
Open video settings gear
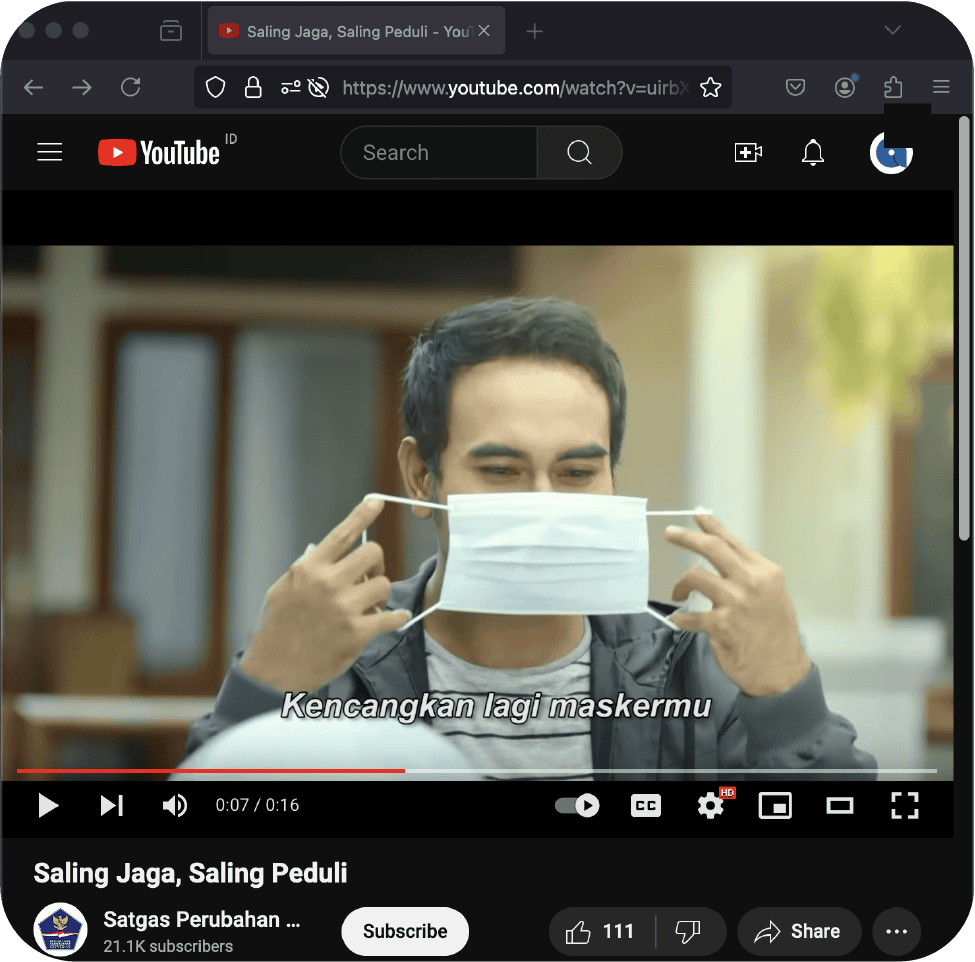[x=711, y=805]
